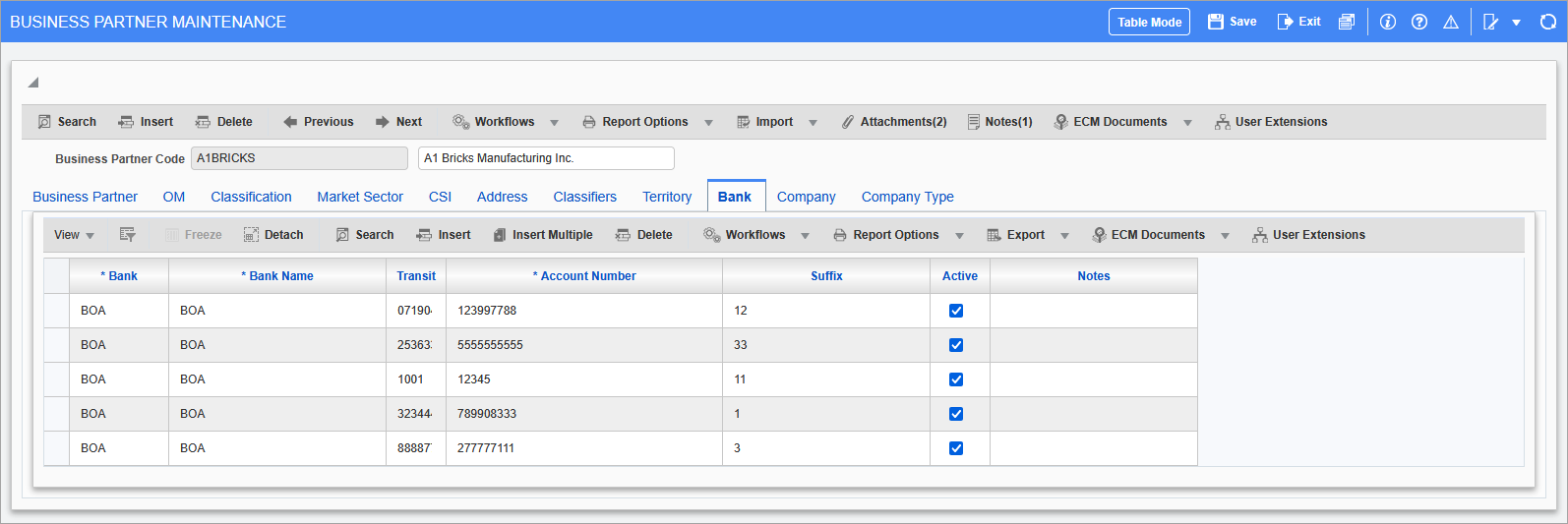Screen dimensions: 1568x524
Task: Open Notes(1) page icon
Action: (x=974, y=122)
